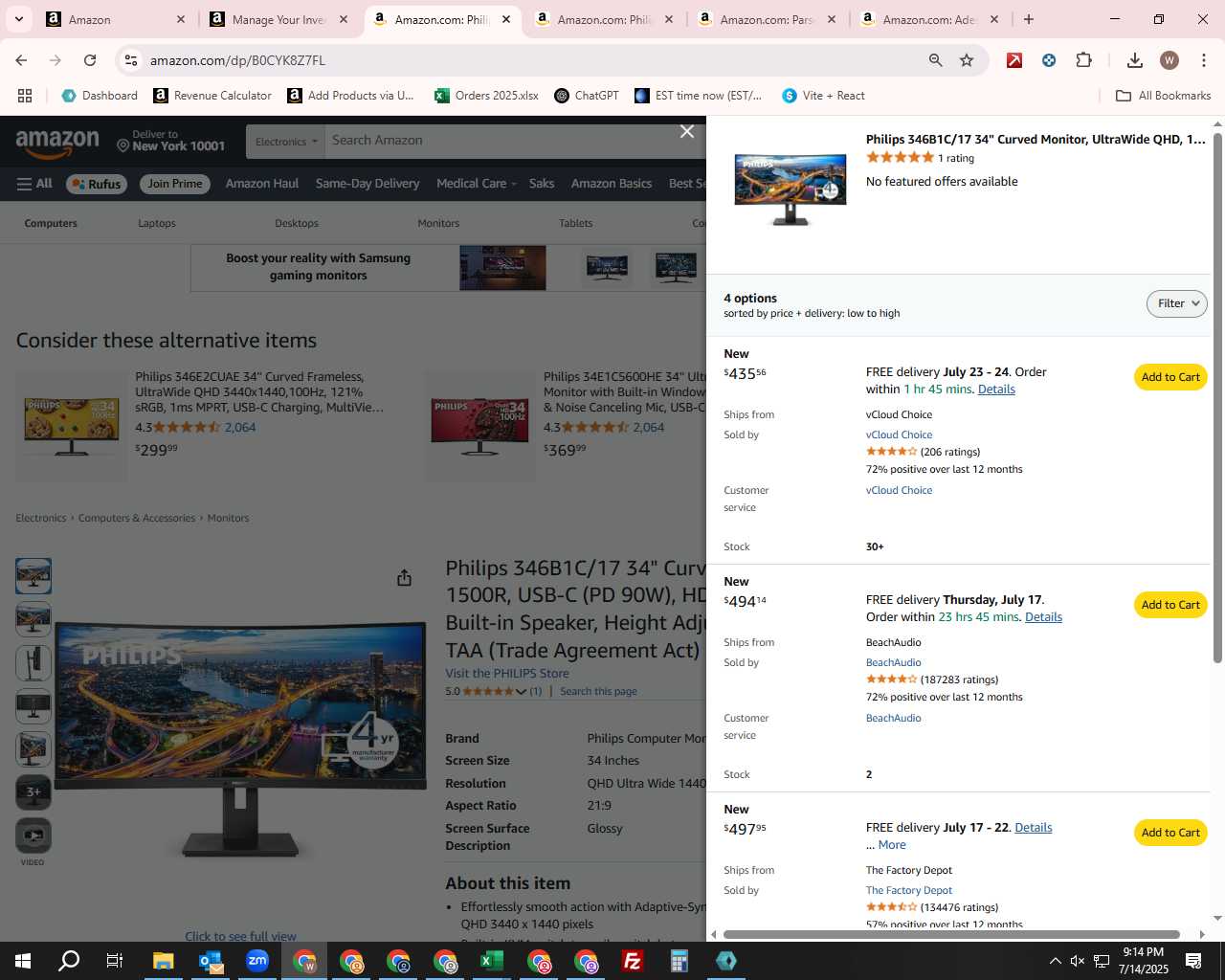1225x980 pixels.
Task: Open the product VIDEO thumbnail
Action: [x=33, y=835]
